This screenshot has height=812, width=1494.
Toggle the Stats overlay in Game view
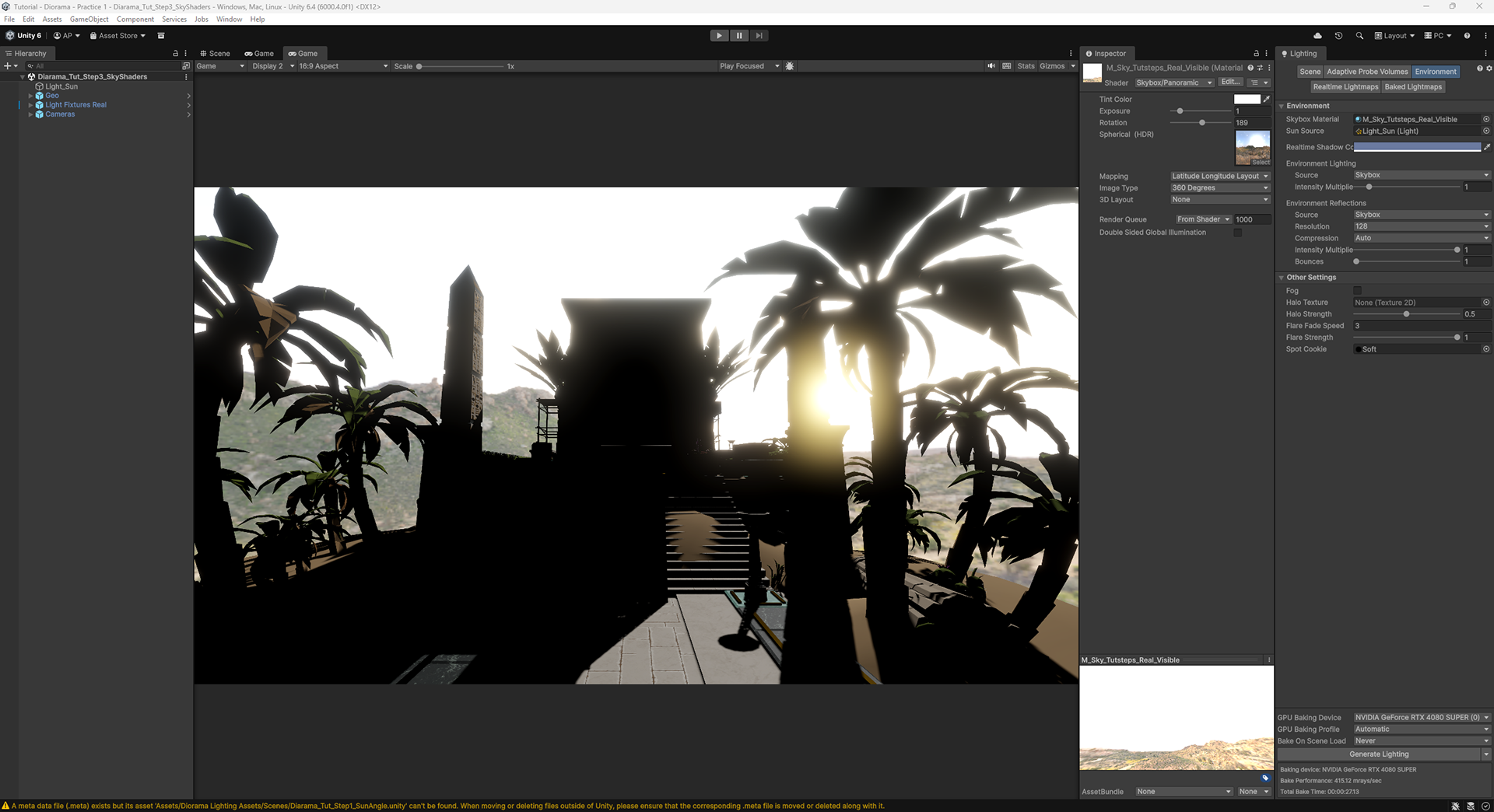pyautogui.click(x=1026, y=66)
